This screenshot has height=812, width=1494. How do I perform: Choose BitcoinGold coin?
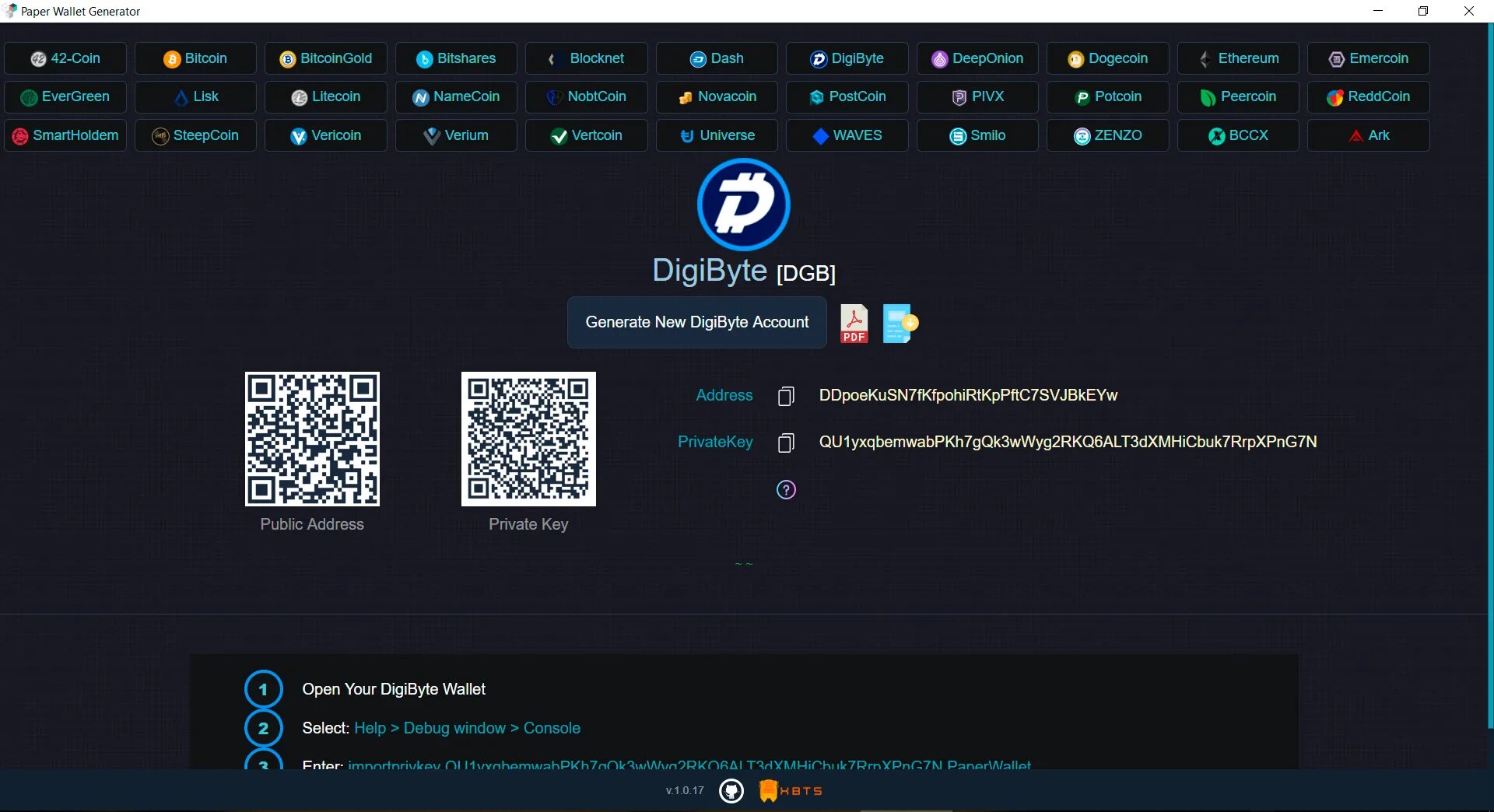click(326, 58)
